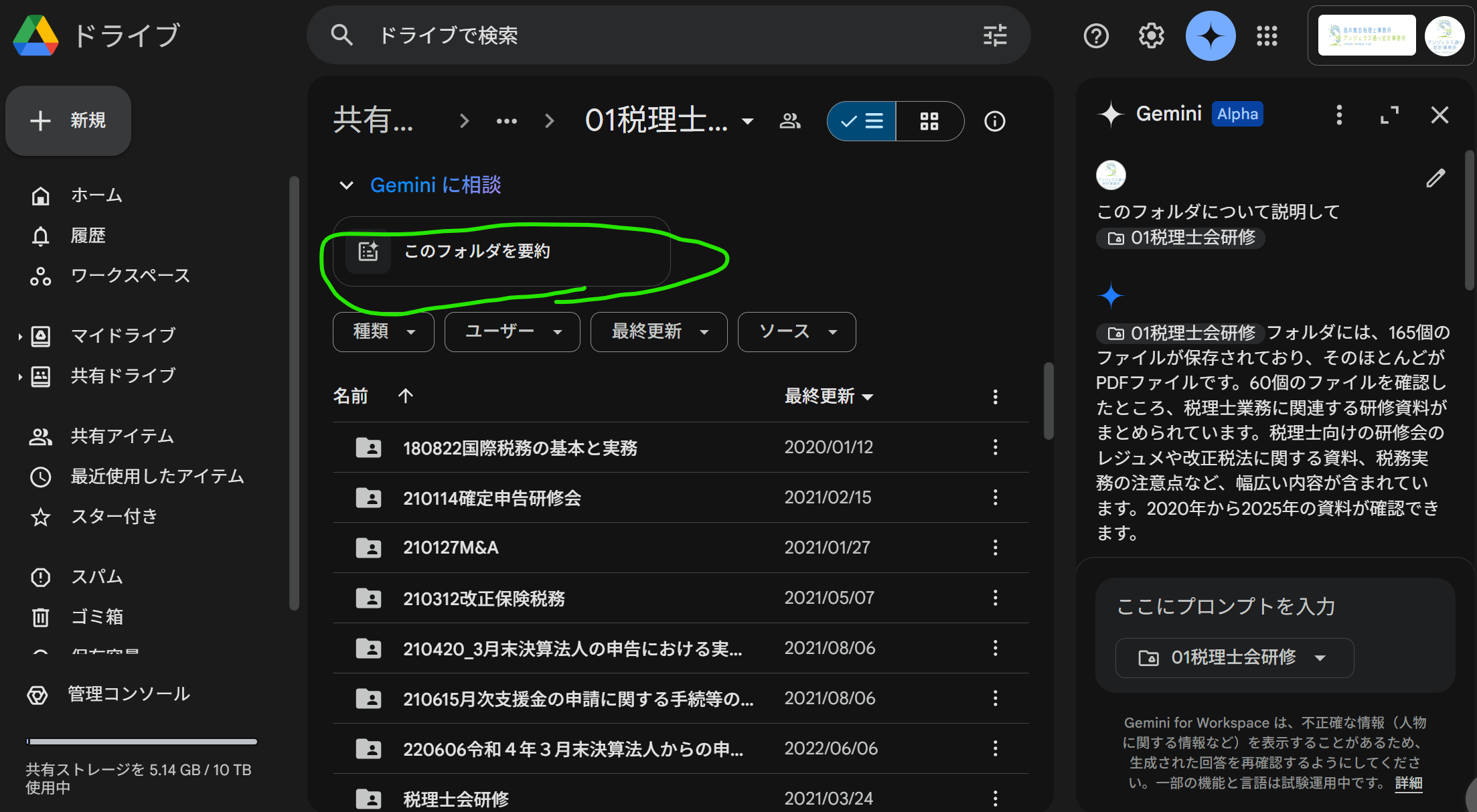This screenshot has width=1477, height=812.
Task: Close the Gemini side panel
Action: (x=1440, y=114)
